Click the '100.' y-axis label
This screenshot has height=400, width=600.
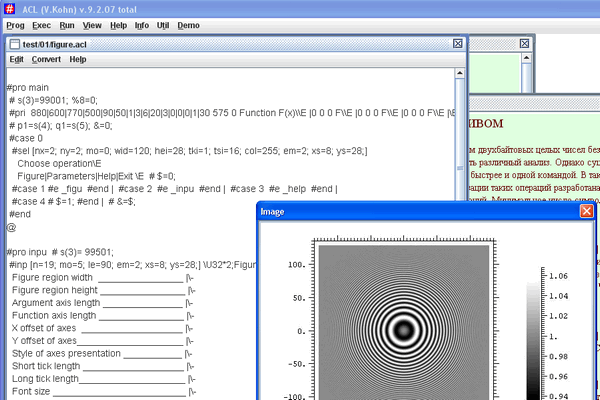click(297, 264)
